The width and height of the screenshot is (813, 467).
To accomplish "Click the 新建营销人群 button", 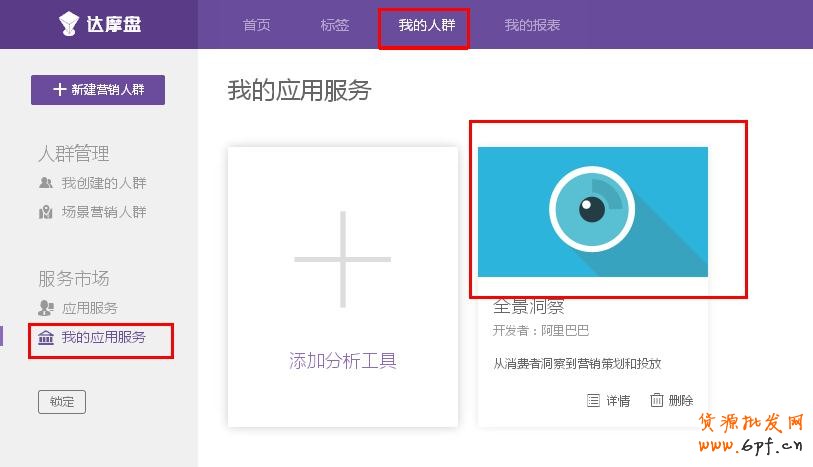I will point(98,89).
